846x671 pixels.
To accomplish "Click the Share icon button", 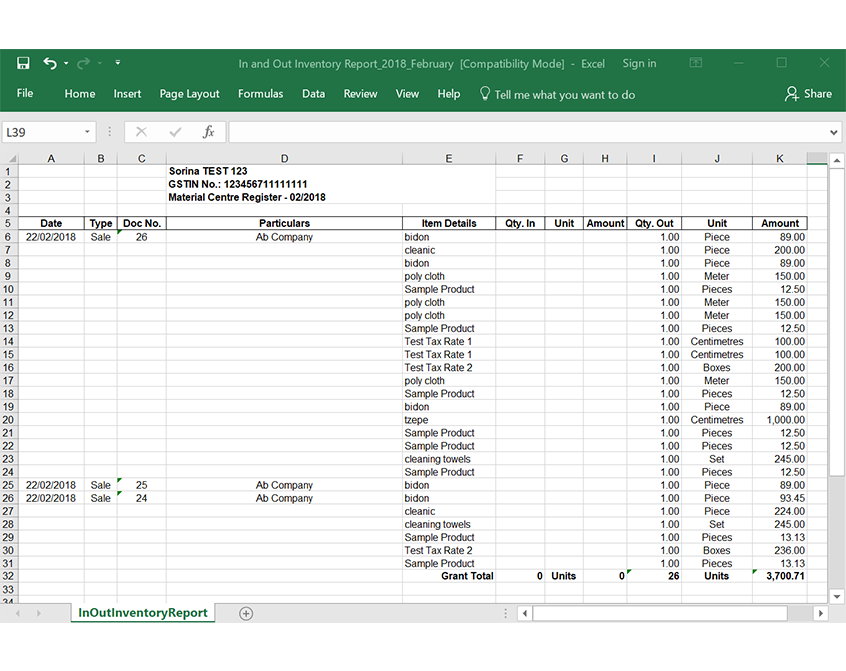I will (x=808, y=94).
